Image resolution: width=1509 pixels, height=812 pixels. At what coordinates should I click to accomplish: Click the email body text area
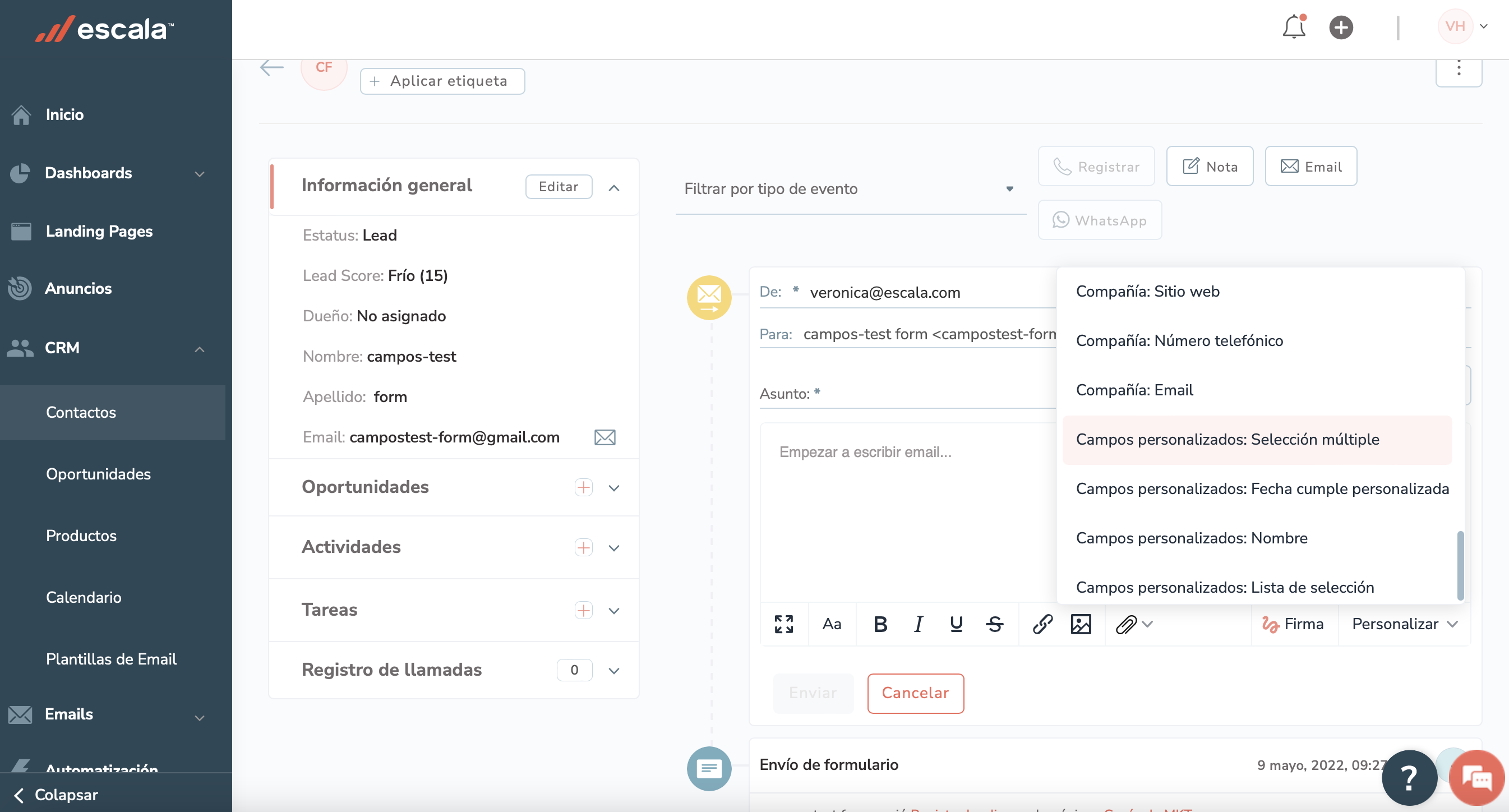tap(908, 512)
